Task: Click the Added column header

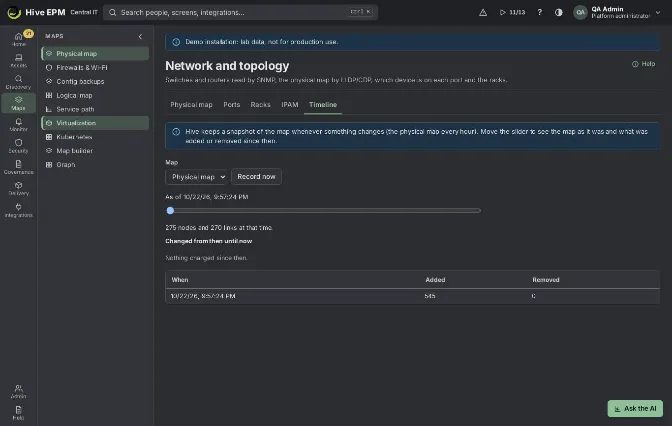Action: [435, 280]
